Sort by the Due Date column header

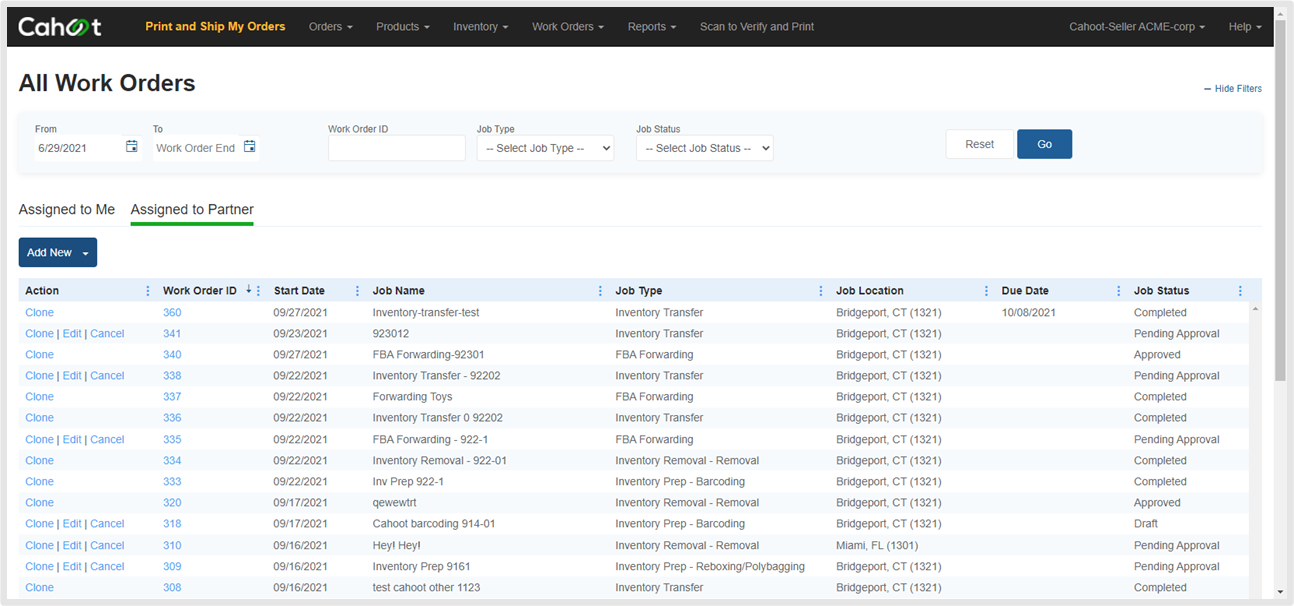(1025, 291)
